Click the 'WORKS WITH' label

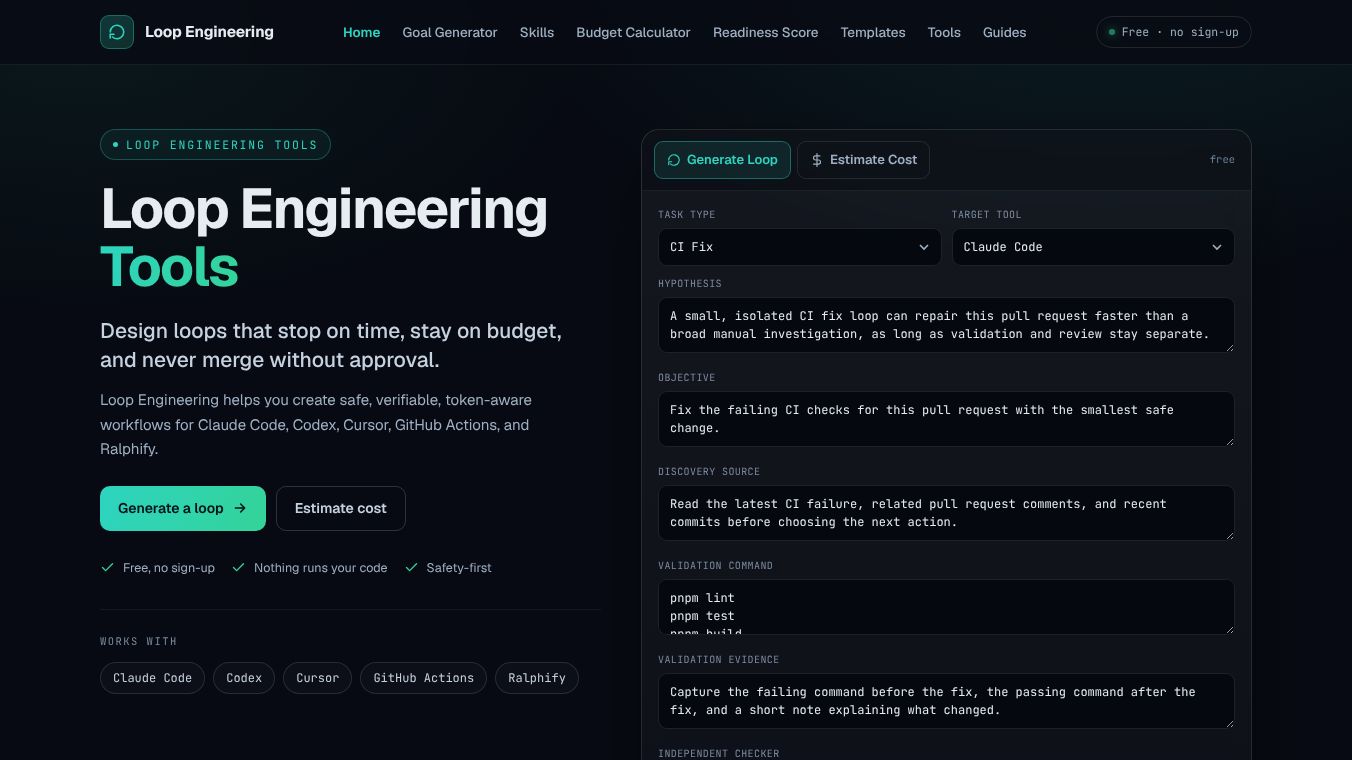[x=138, y=642]
